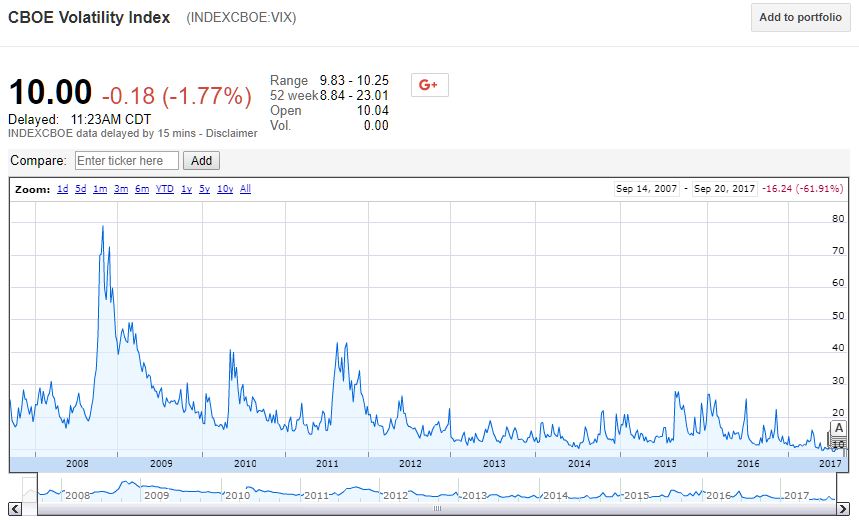This screenshot has height=520, width=859.
Task: Click the left scroll arrow of the timeline
Action: coord(15,508)
